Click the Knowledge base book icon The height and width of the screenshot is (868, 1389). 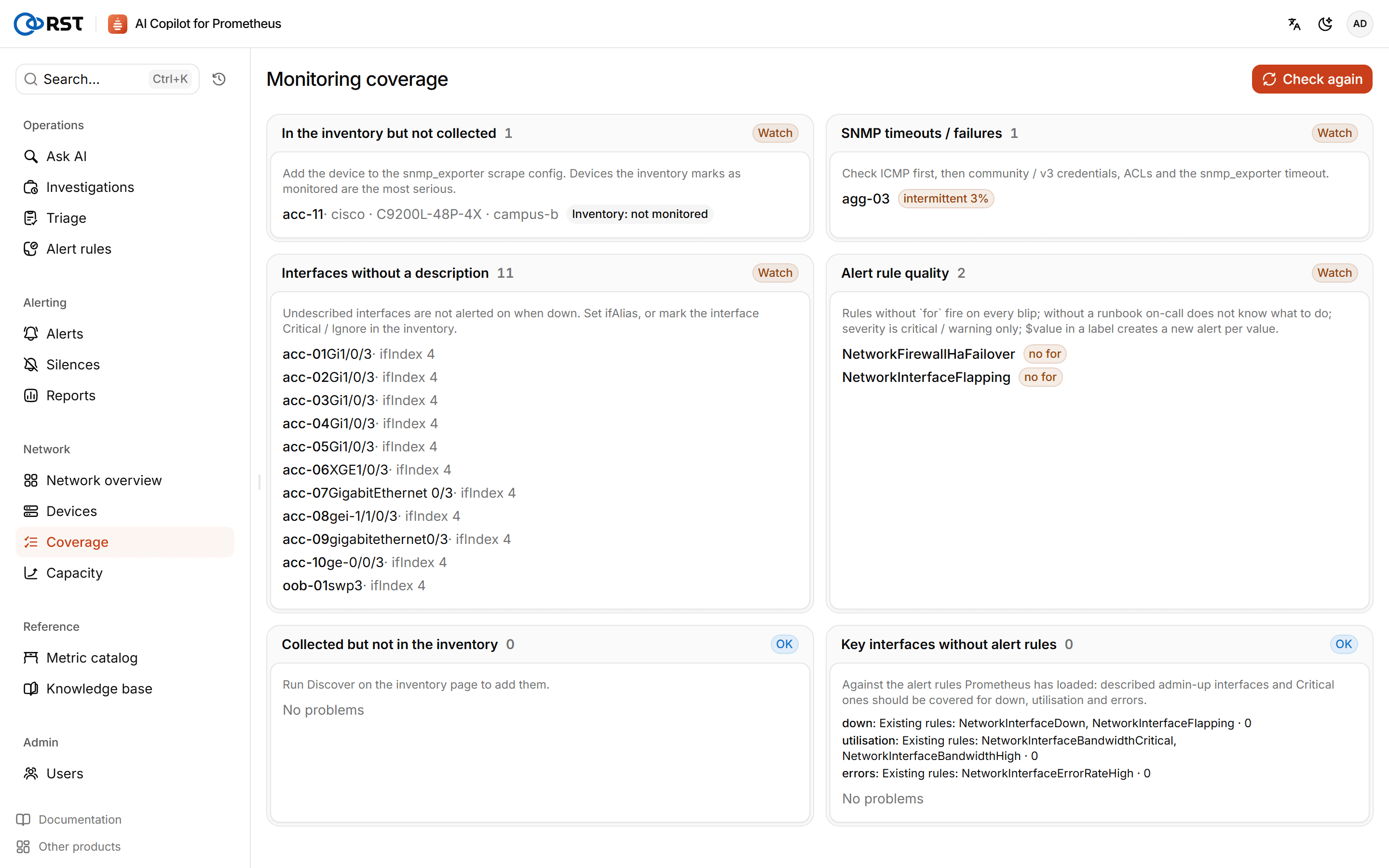pyautogui.click(x=31, y=689)
